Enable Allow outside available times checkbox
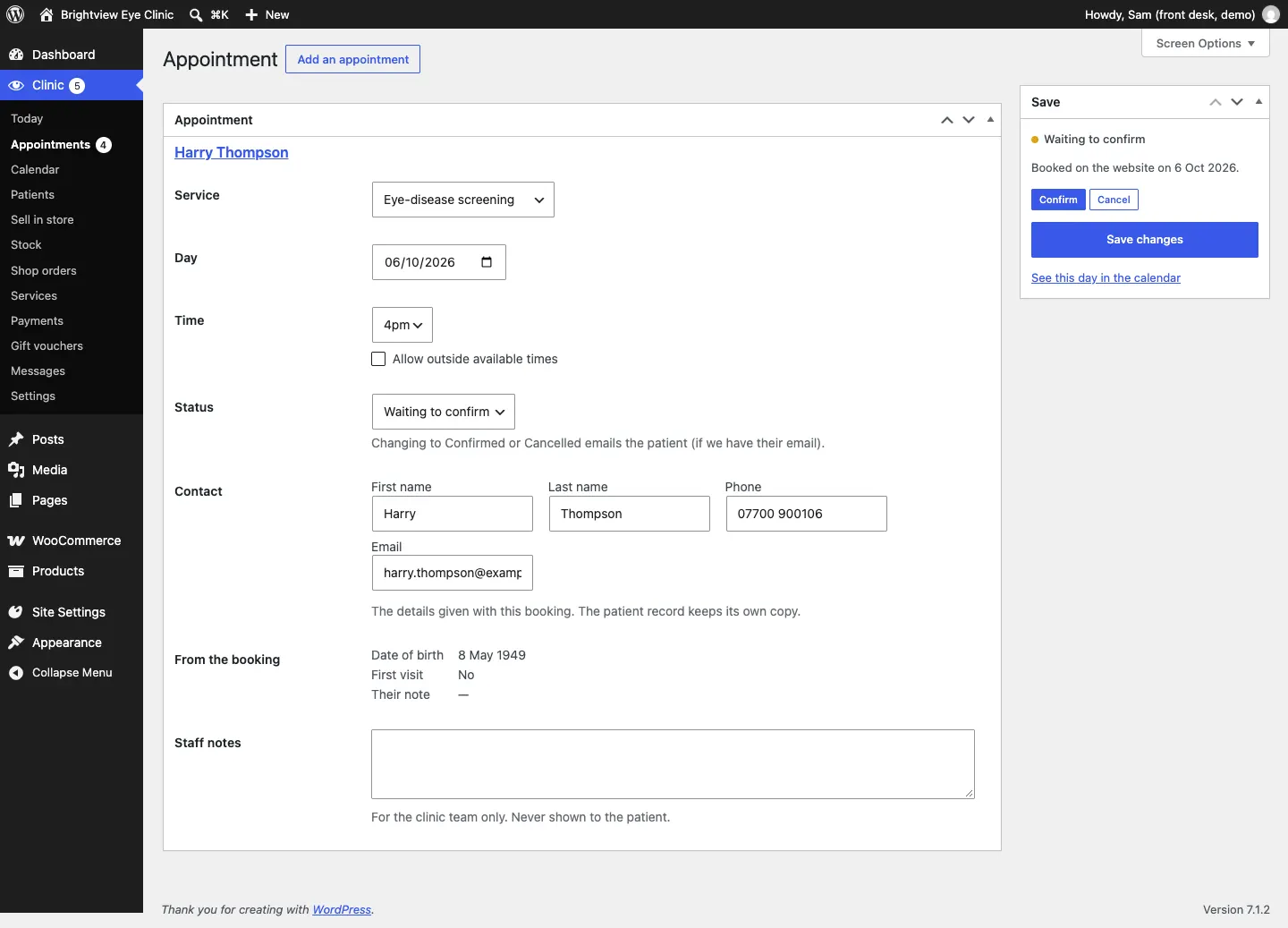Image resolution: width=1288 pixels, height=928 pixels. tap(378, 359)
